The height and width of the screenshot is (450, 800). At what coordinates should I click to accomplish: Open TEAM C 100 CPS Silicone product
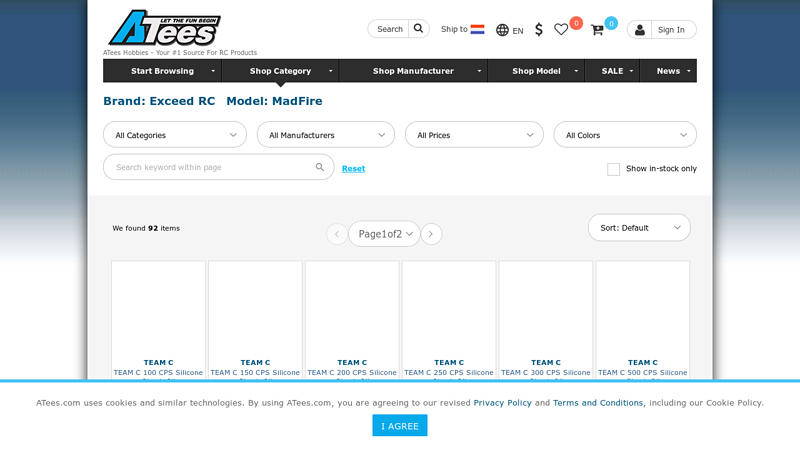pyautogui.click(x=158, y=373)
